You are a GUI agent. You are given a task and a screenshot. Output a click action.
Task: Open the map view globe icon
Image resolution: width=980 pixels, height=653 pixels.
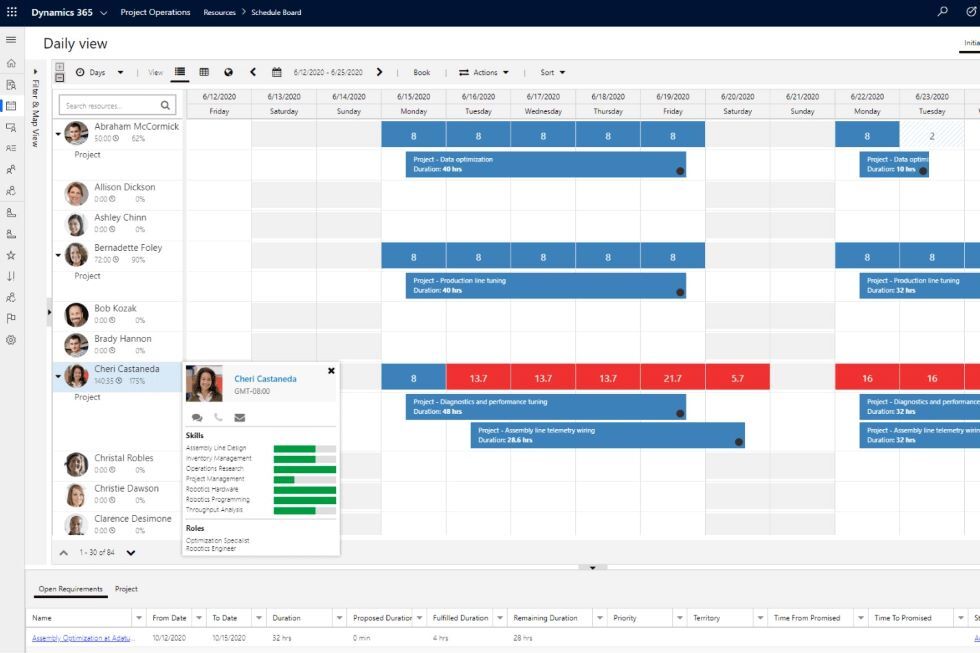click(228, 72)
